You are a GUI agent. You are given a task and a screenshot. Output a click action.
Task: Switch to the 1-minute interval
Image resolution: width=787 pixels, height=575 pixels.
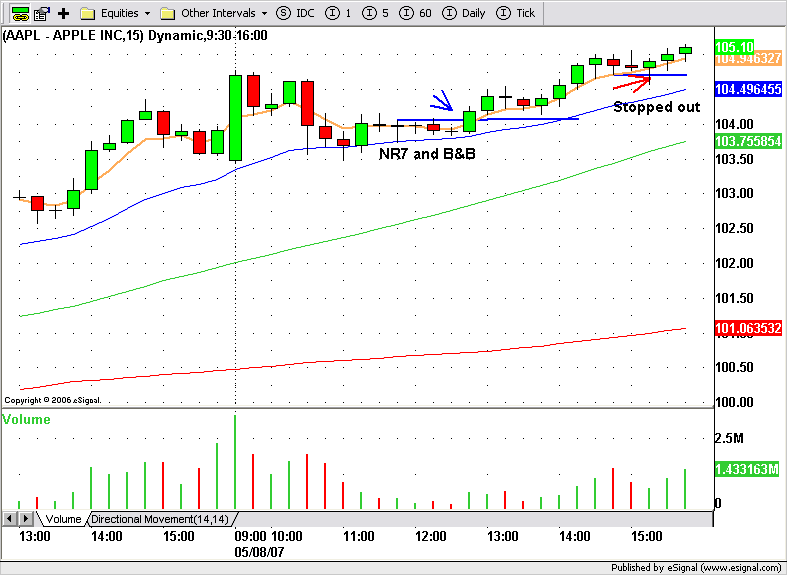point(338,14)
